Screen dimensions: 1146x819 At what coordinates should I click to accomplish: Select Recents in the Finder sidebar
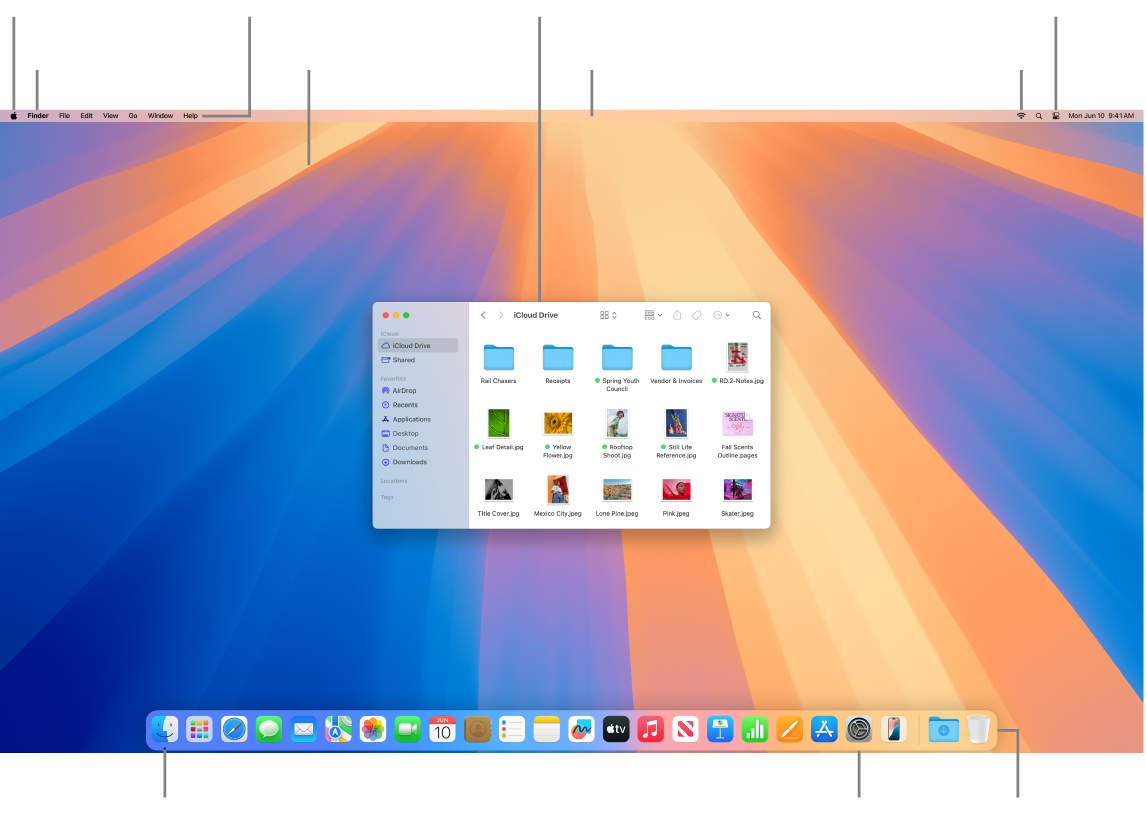[418, 405]
